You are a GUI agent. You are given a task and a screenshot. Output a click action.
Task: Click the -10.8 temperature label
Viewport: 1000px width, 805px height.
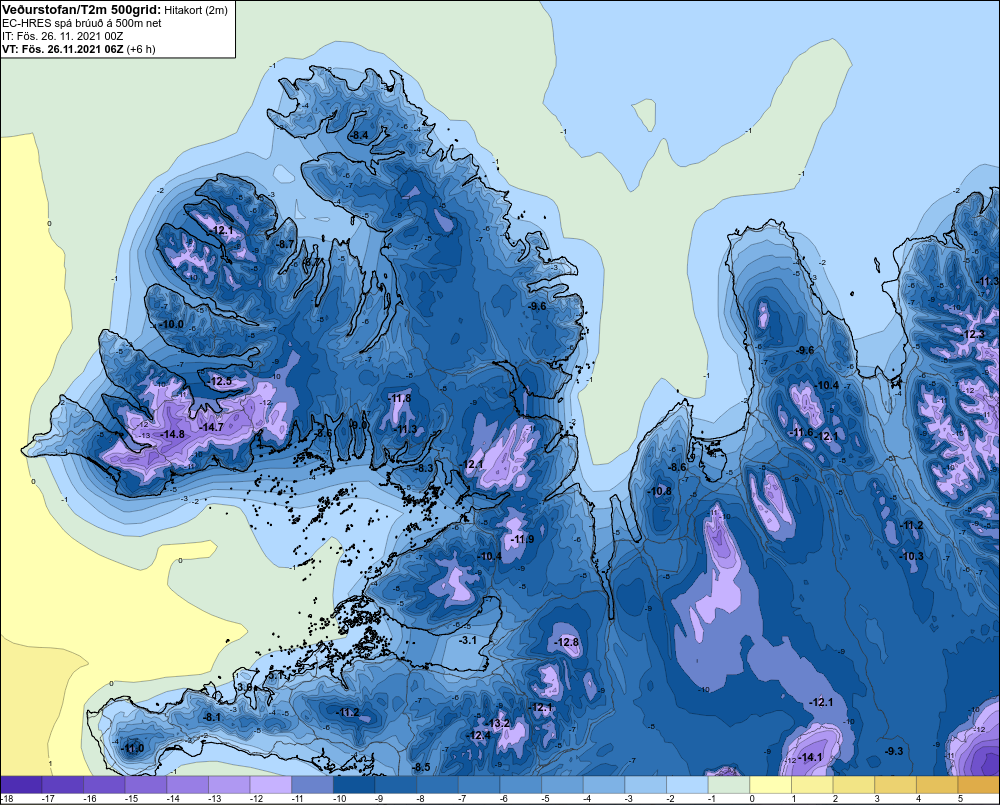click(659, 491)
